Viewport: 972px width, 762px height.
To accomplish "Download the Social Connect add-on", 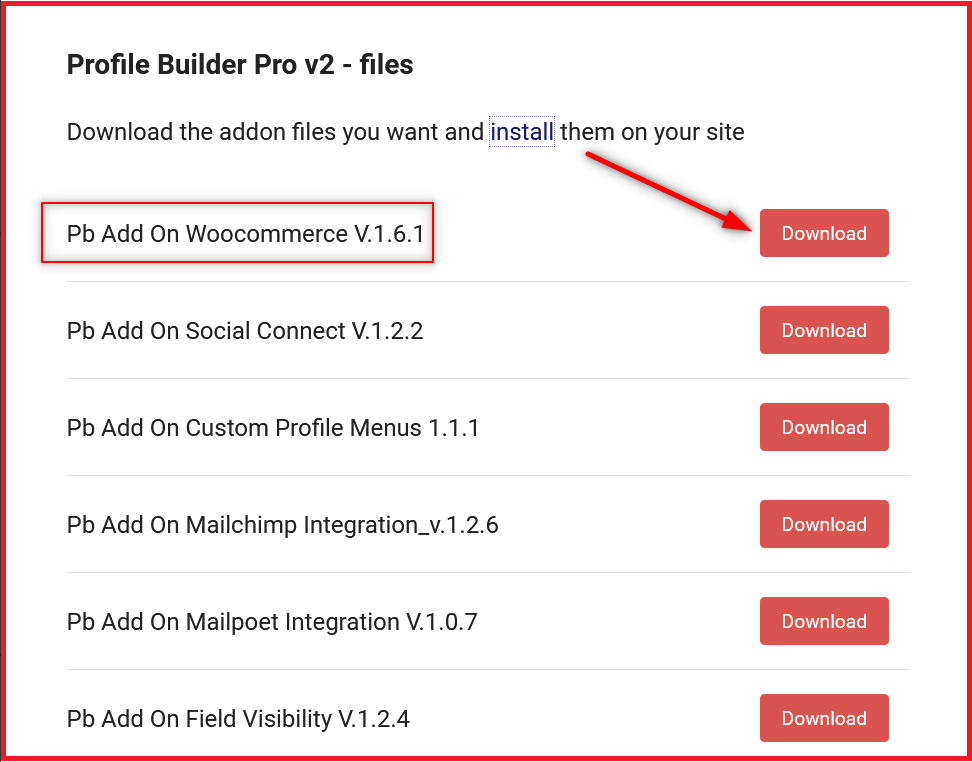I will click(824, 330).
